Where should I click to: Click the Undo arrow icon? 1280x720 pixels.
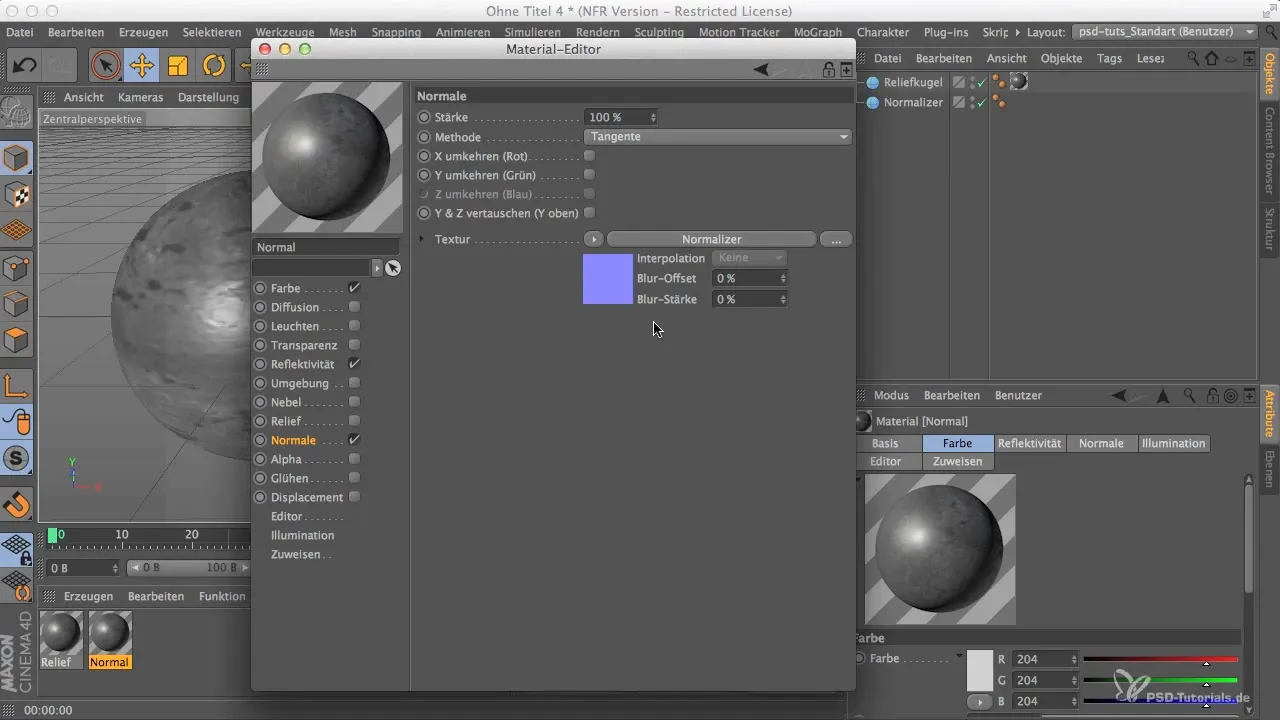[x=25, y=66]
